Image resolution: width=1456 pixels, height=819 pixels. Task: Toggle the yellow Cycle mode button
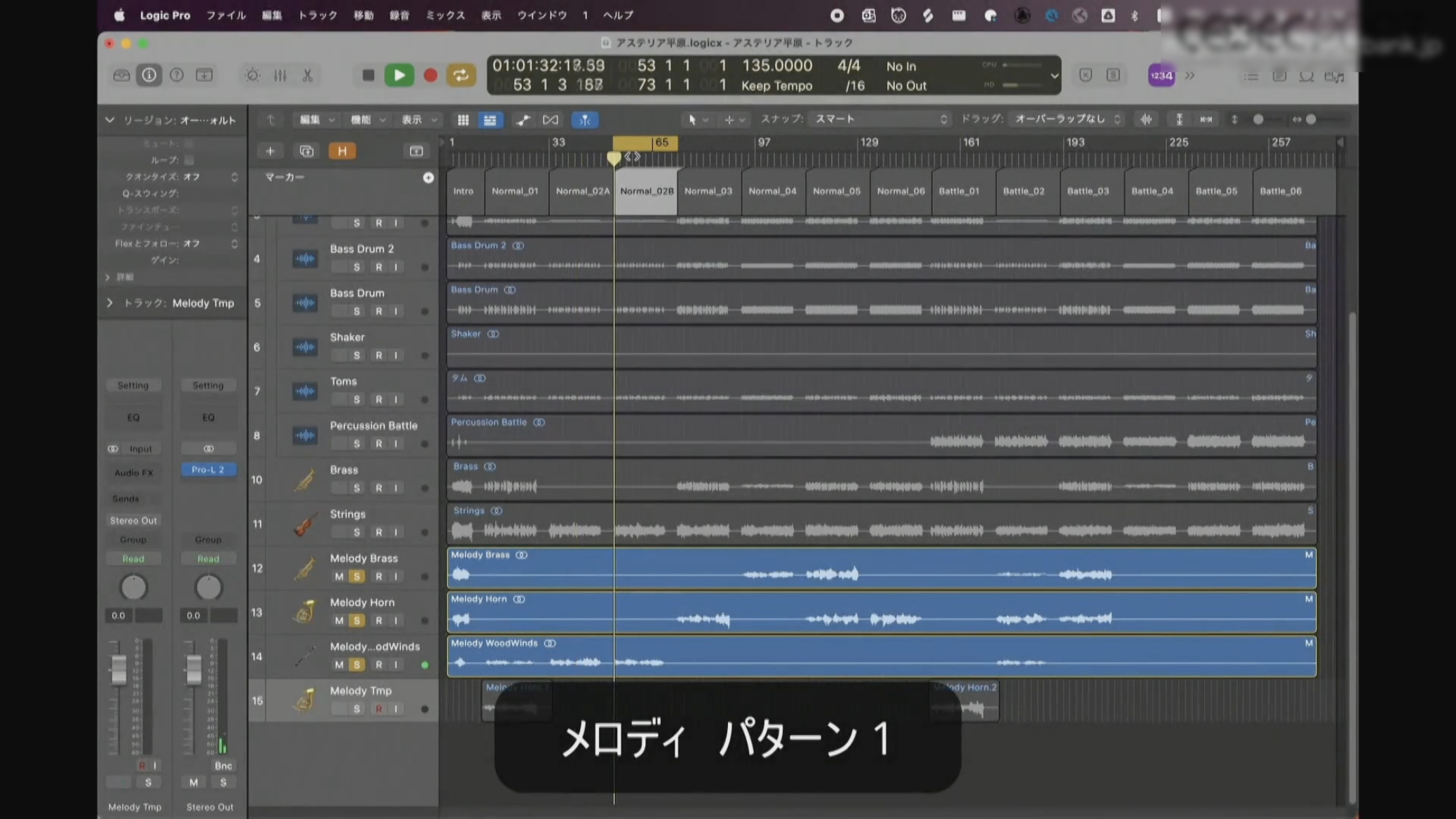point(461,75)
